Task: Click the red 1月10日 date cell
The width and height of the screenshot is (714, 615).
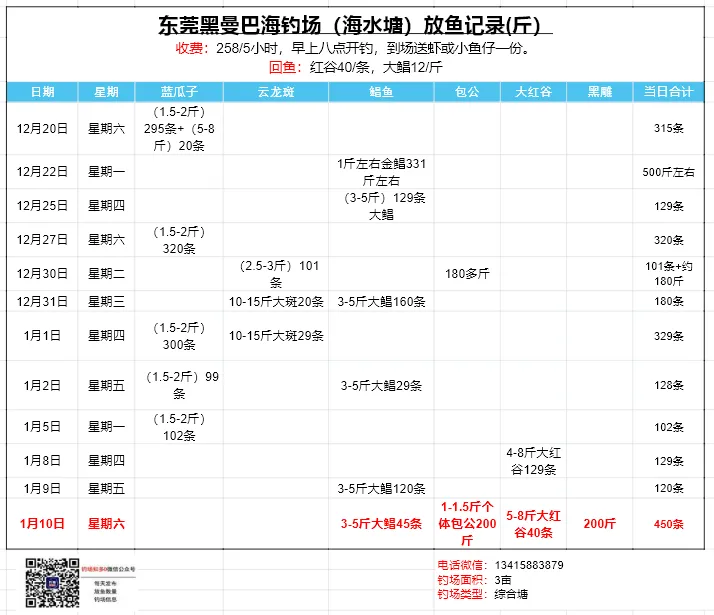Action: point(42,524)
